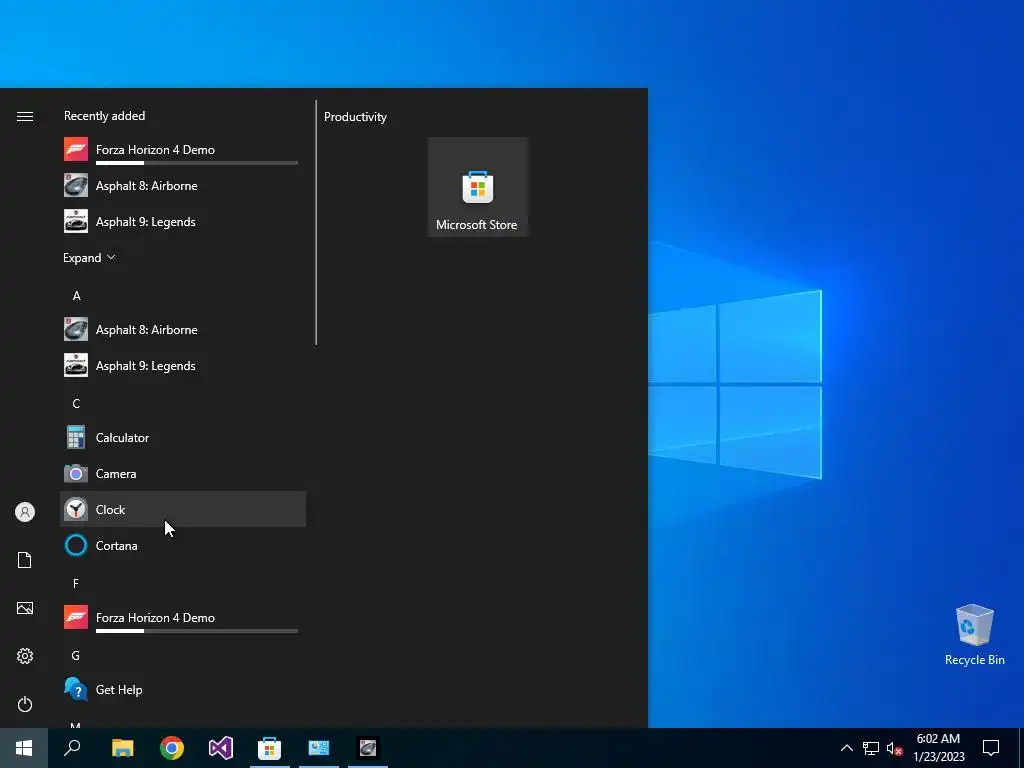Expand the Recently added list
The height and width of the screenshot is (768, 1024).
(89, 258)
